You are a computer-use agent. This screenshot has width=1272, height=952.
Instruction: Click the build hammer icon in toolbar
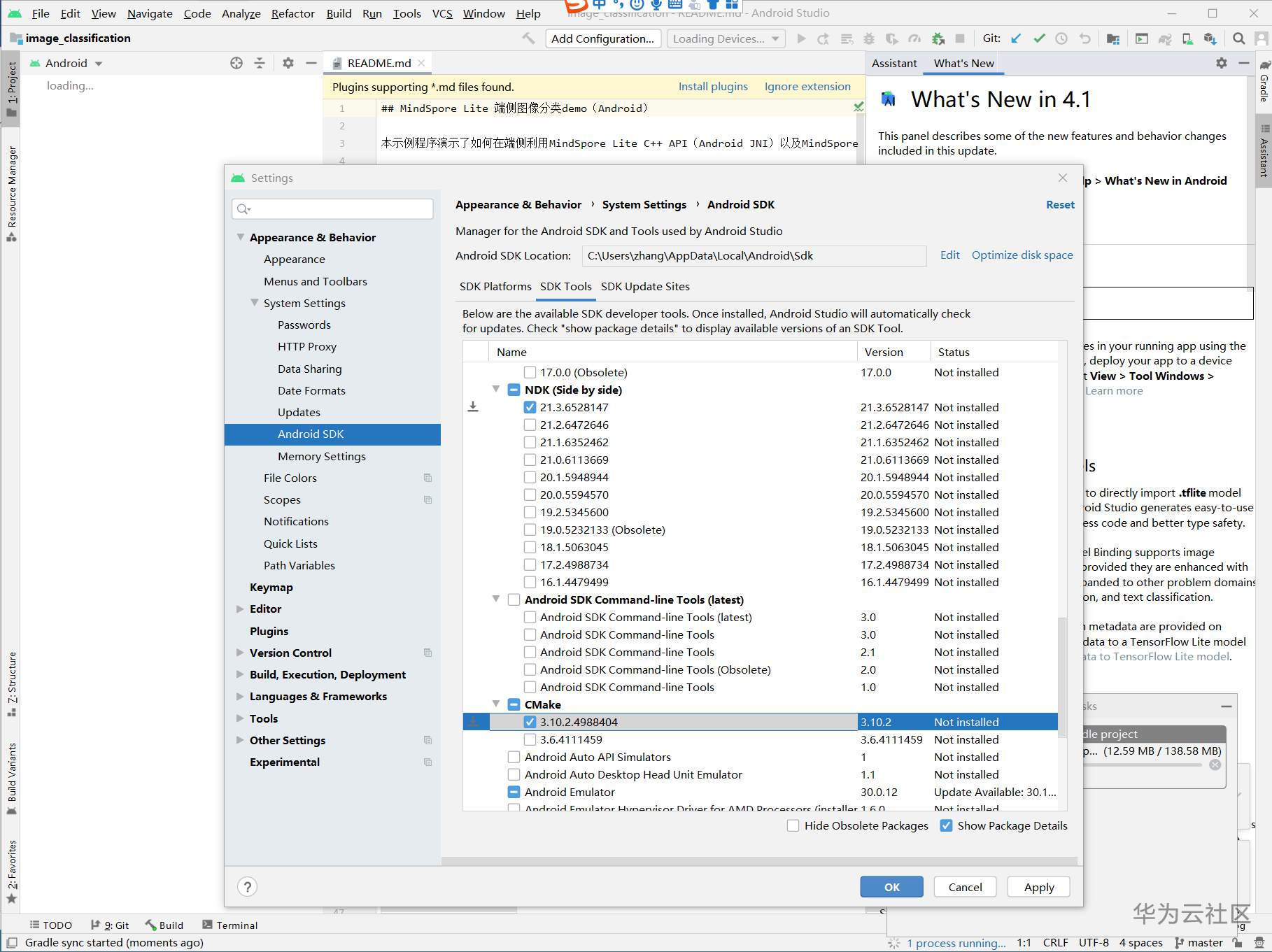529,38
